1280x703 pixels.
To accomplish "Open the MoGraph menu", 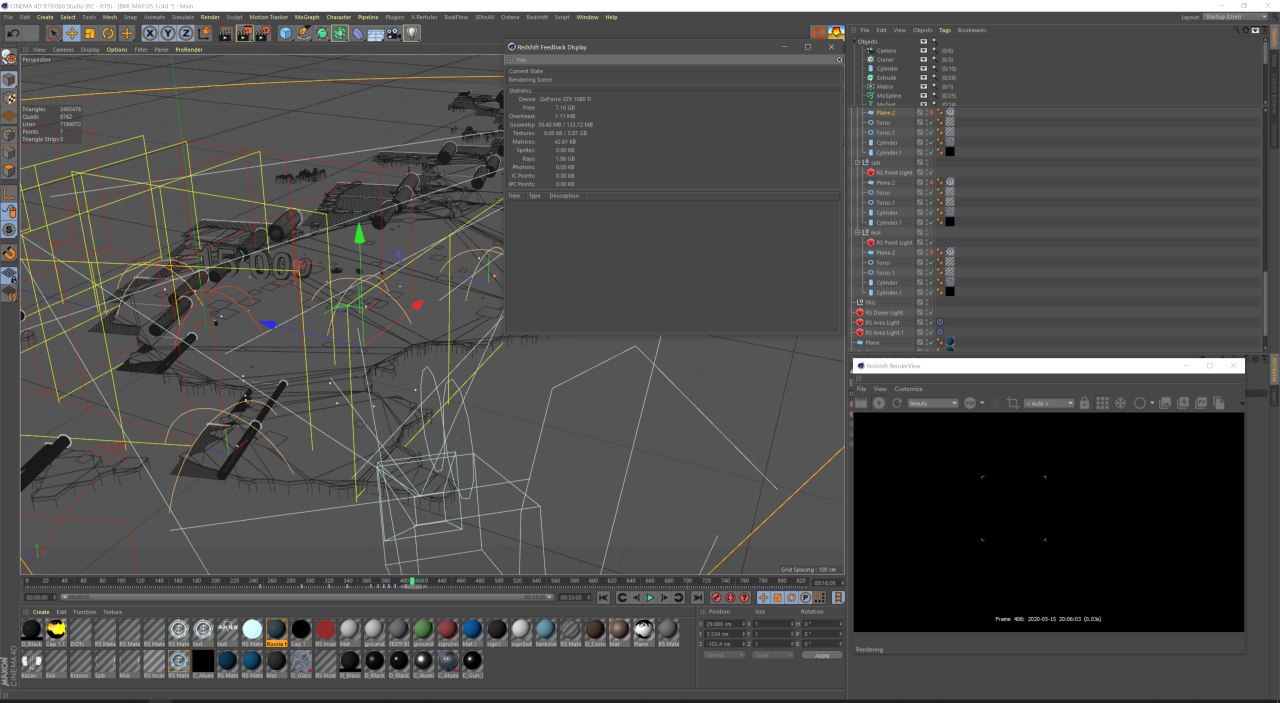I will click(306, 17).
